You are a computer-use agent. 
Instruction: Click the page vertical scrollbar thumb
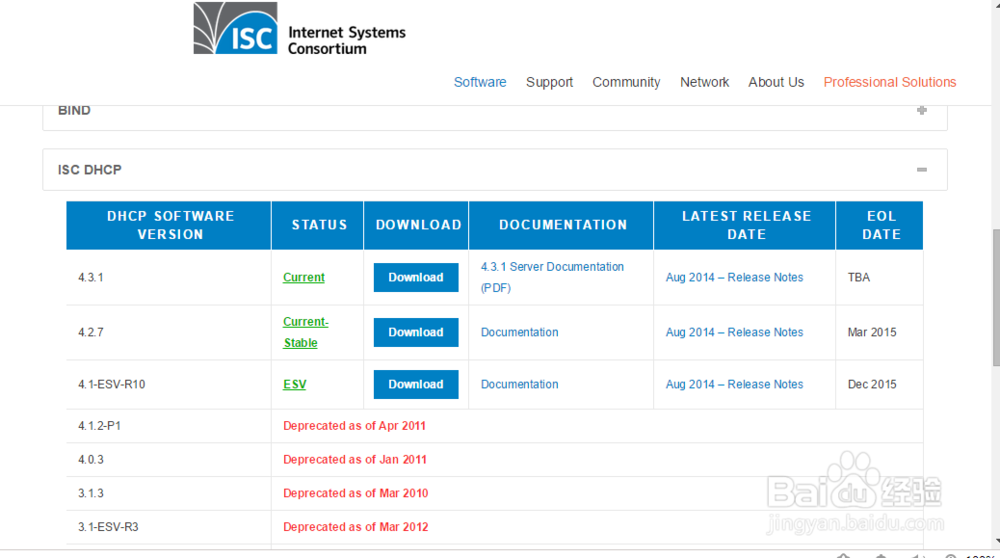tap(996, 297)
